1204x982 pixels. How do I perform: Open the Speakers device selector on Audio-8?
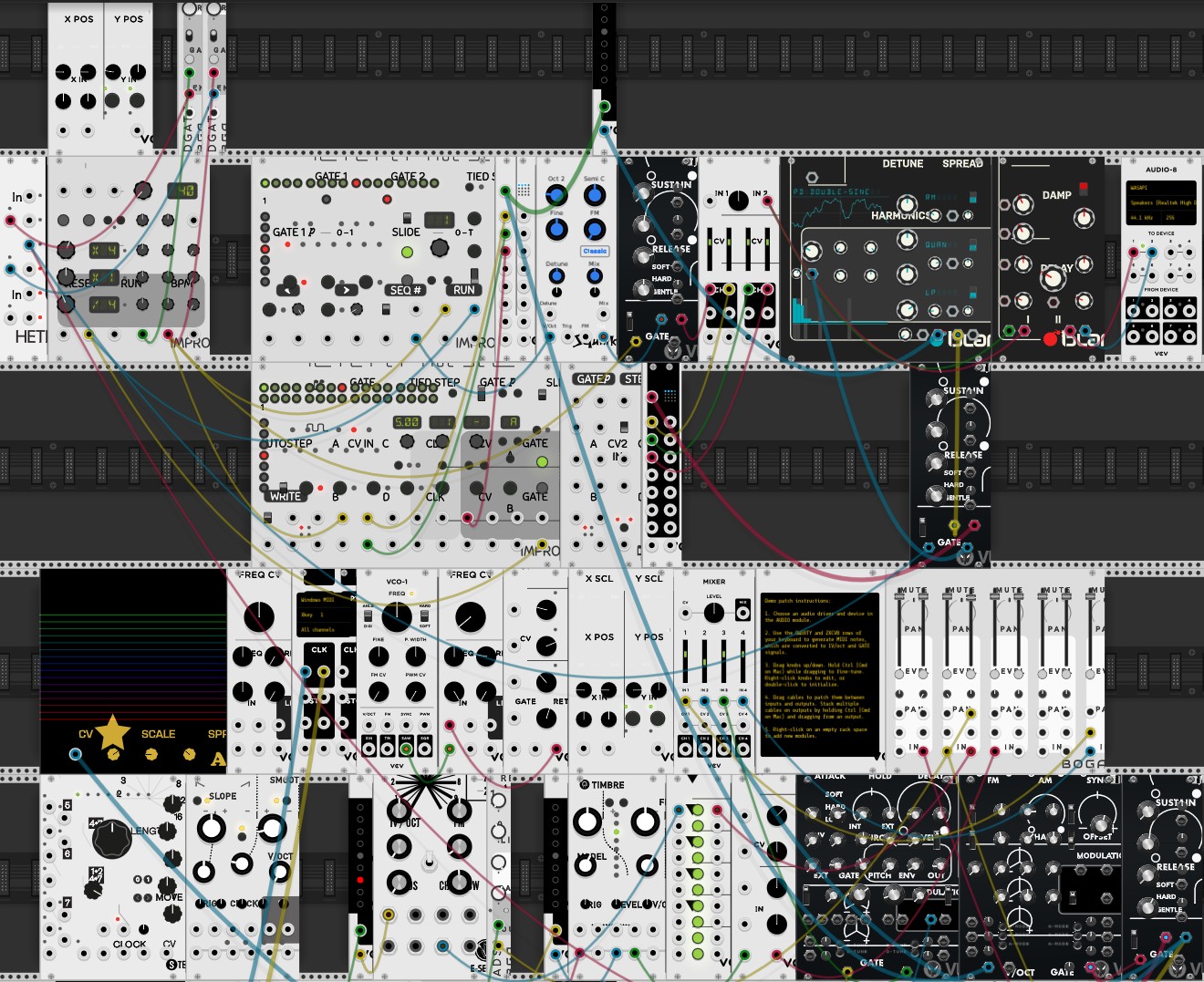point(1161,202)
